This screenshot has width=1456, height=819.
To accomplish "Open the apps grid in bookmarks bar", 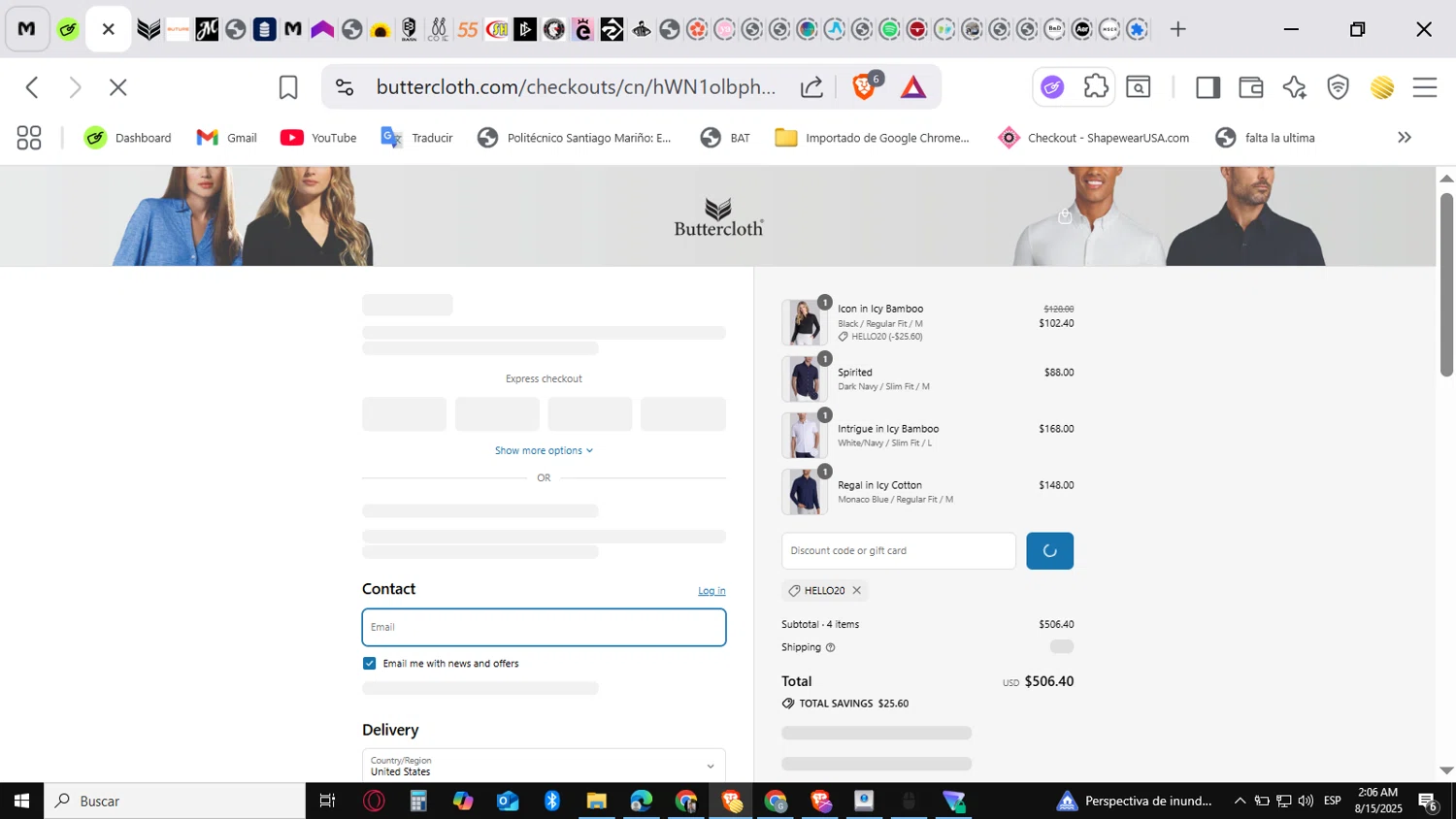I will (29, 138).
